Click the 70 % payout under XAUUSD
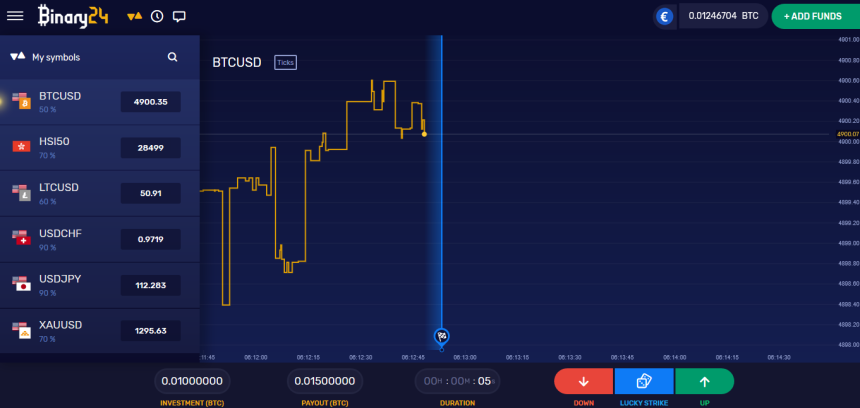The image size is (860, 408). (48, 339)
